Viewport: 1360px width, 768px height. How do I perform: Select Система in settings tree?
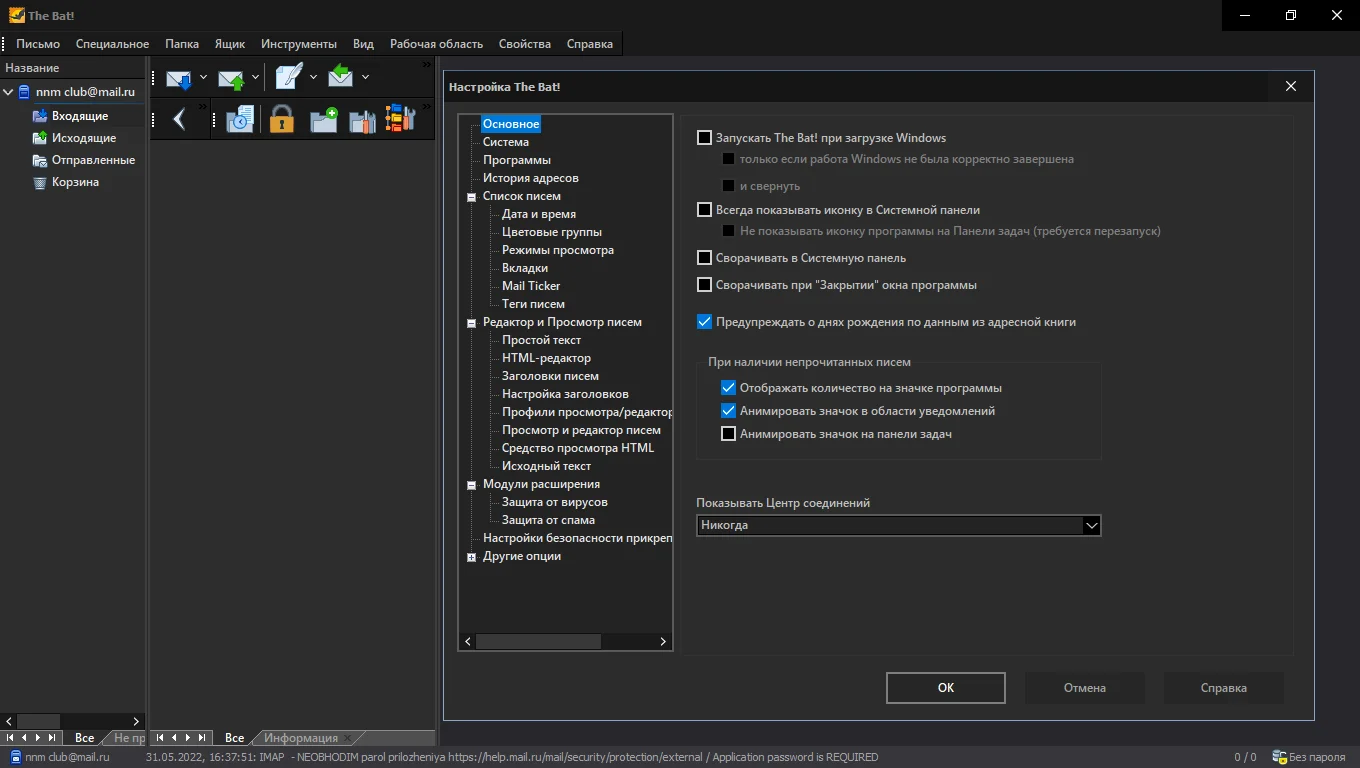point(506,142)
